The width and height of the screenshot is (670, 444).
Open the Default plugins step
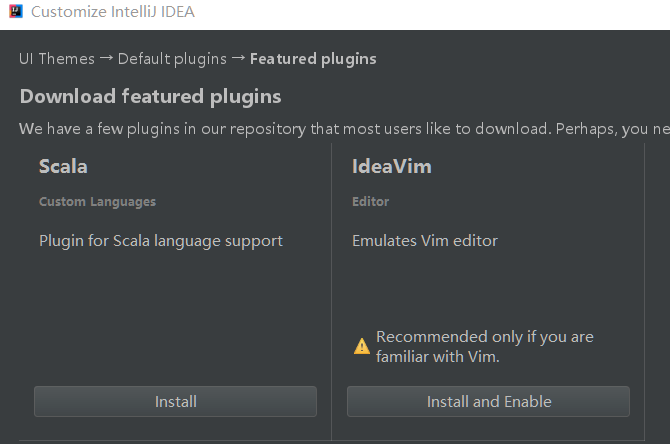172,59
